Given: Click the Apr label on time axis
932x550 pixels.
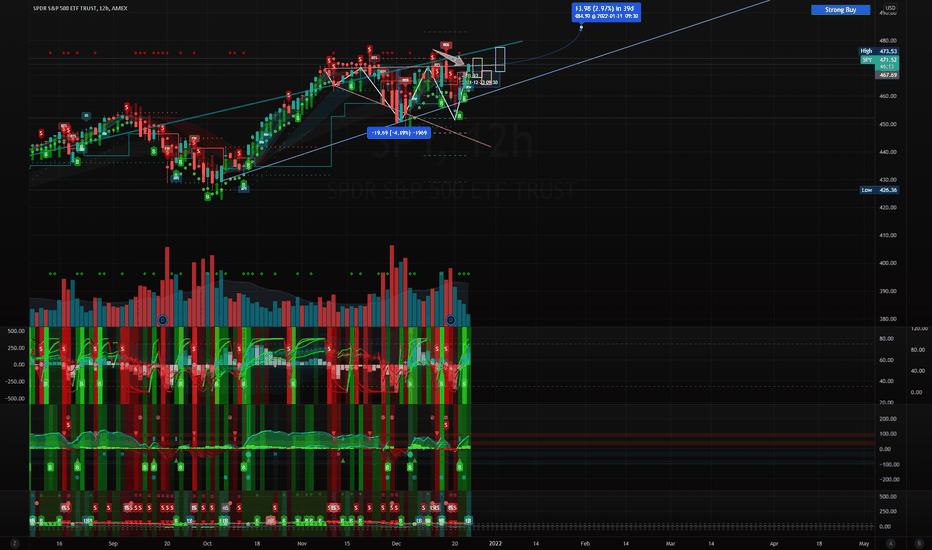Looking at the screenshot, I should 774,543.
